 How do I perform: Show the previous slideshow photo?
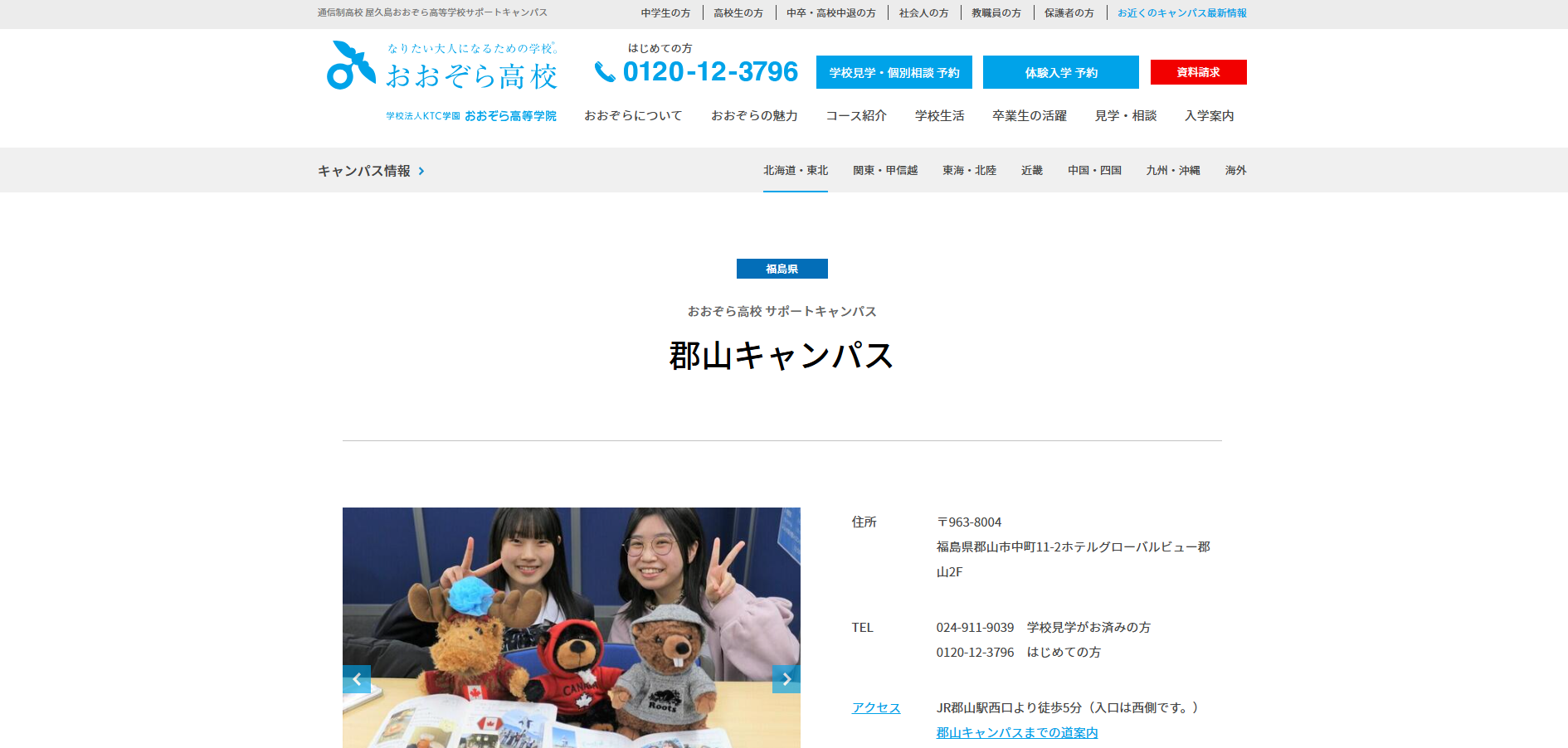click(x=357, y=679)
